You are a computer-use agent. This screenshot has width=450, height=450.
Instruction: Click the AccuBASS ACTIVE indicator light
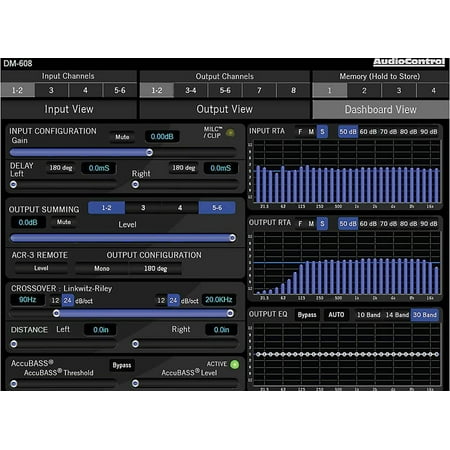click(x=235, y=364)
